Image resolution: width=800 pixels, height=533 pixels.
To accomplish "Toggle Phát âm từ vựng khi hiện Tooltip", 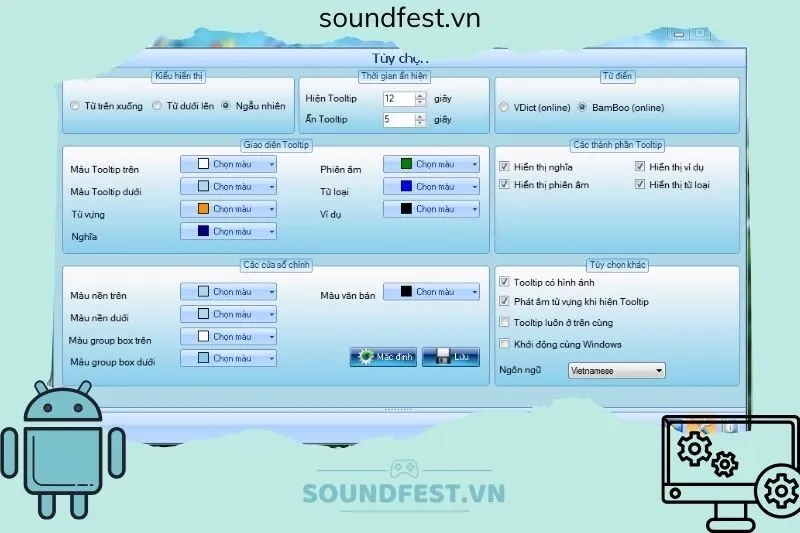I will coord(505,302).
